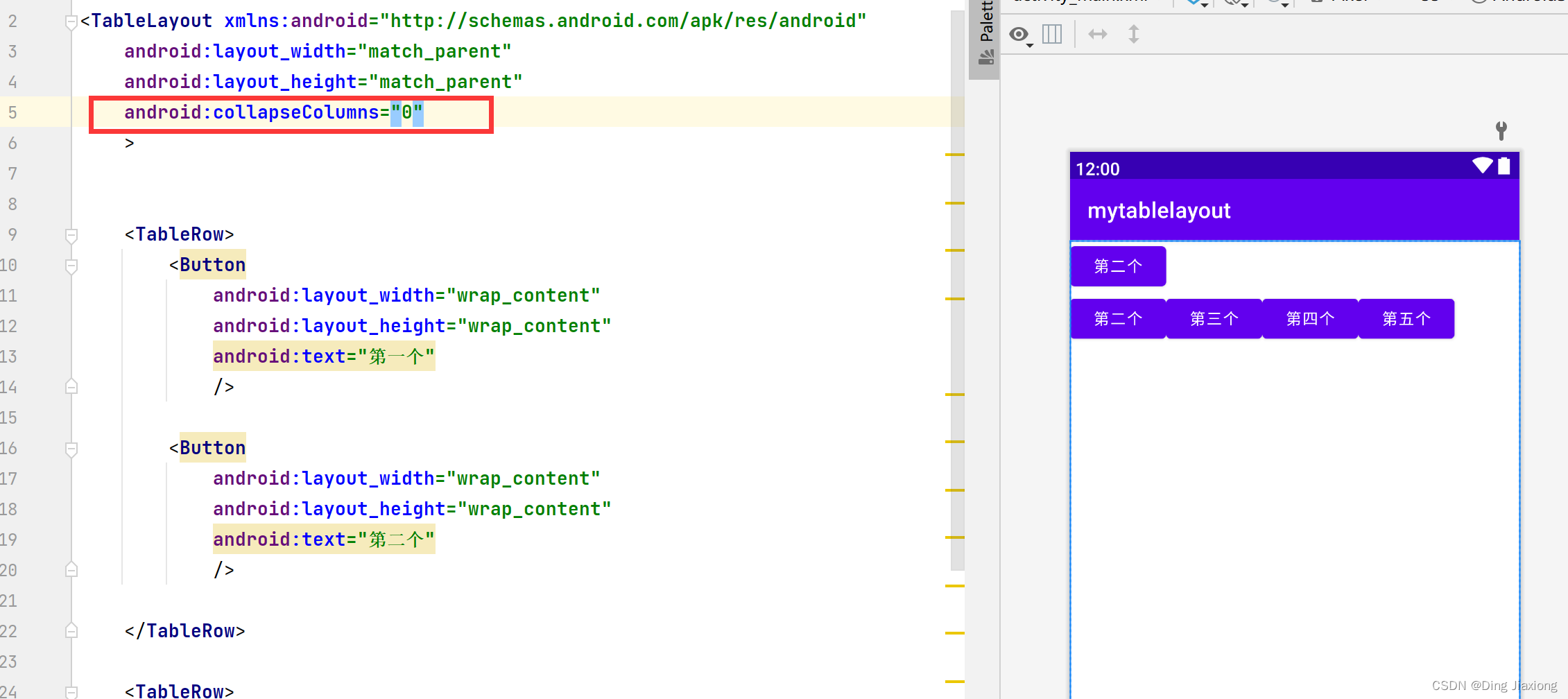Click the 12:00 clock in the preview
Image resolution: width=1568 pixels, height=699 pixels.
pyautogui.click(x=1098, y=169)
